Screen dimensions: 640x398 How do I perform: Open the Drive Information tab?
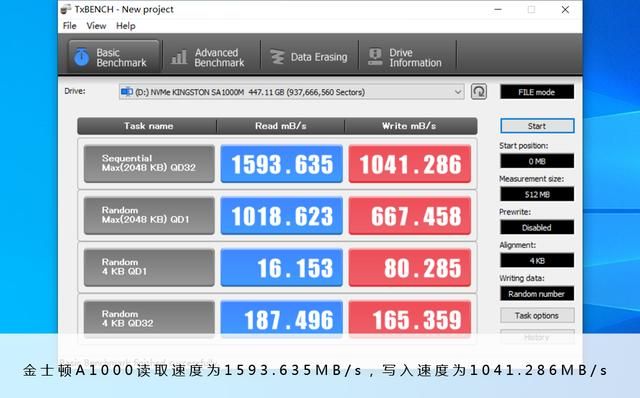407,57
